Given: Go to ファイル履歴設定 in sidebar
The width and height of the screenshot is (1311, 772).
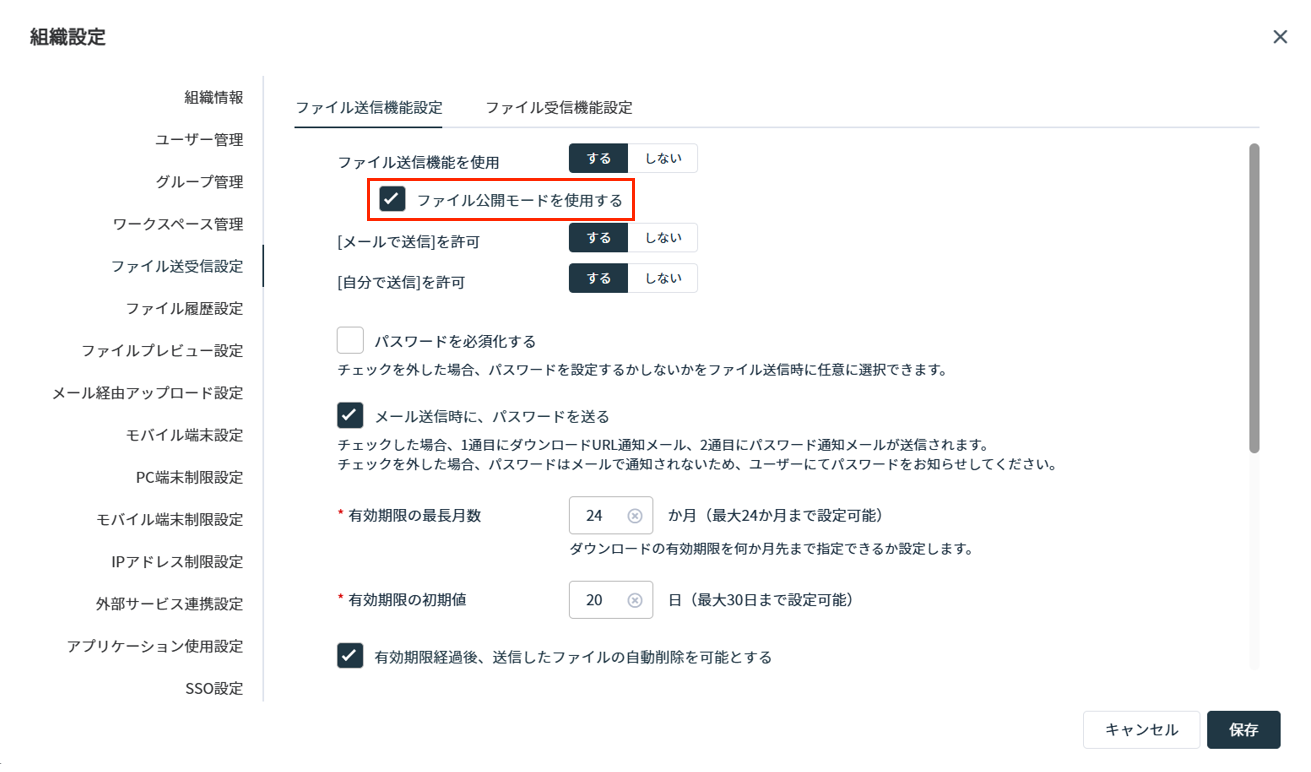Looking at the screenshot, I should tap(184, 308).
